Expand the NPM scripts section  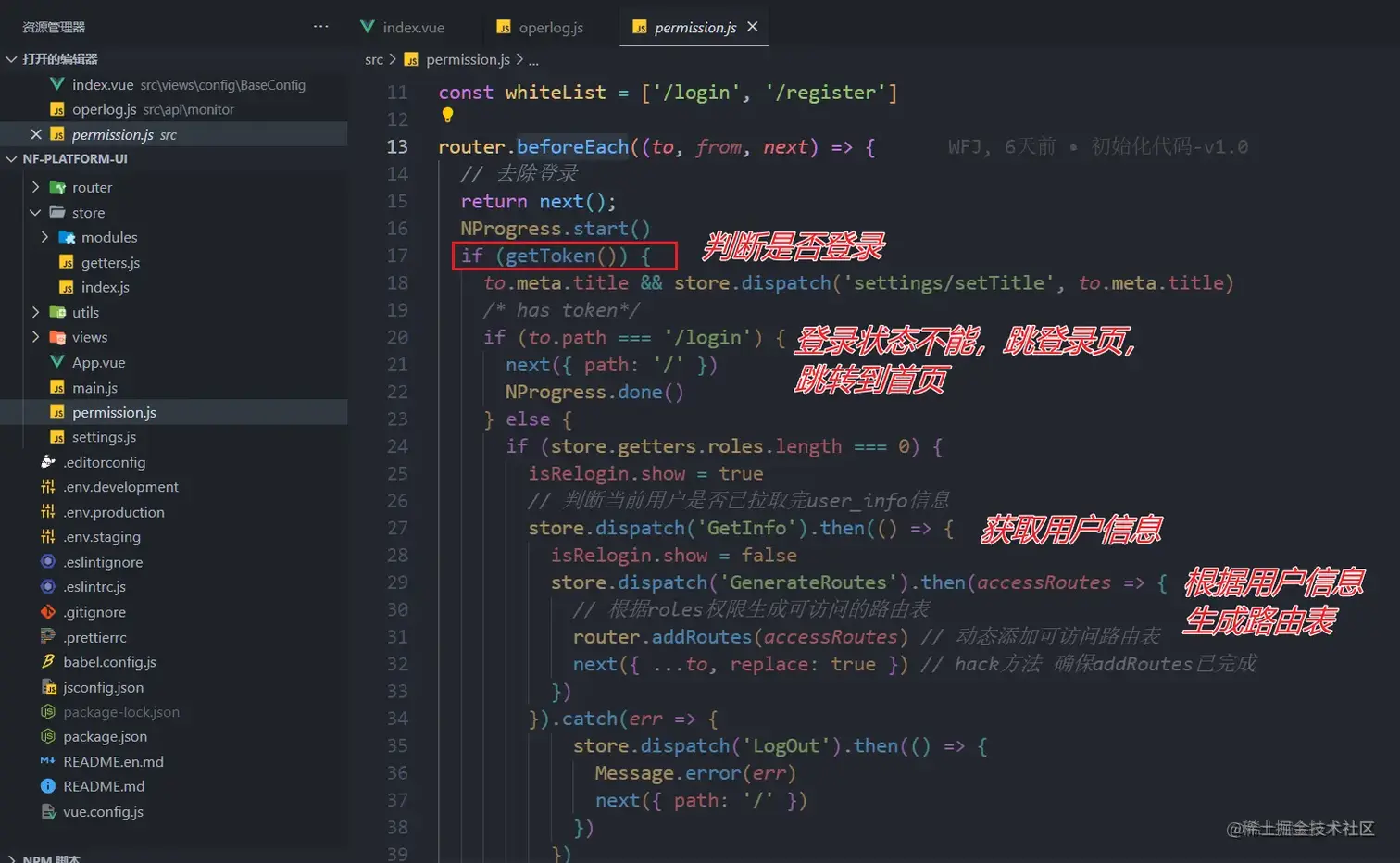coord(11,858)
